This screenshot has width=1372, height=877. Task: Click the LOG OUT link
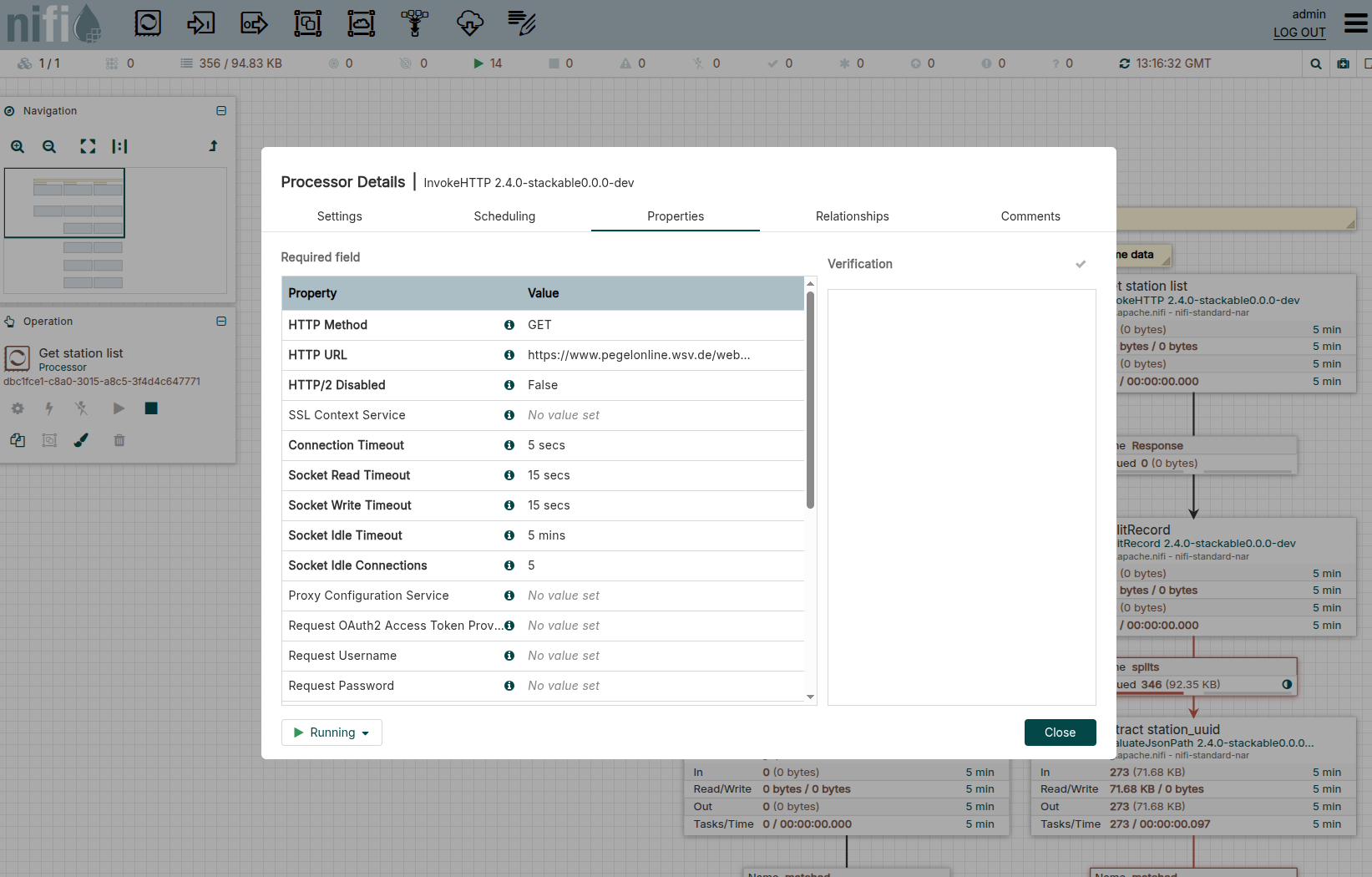1299,33
